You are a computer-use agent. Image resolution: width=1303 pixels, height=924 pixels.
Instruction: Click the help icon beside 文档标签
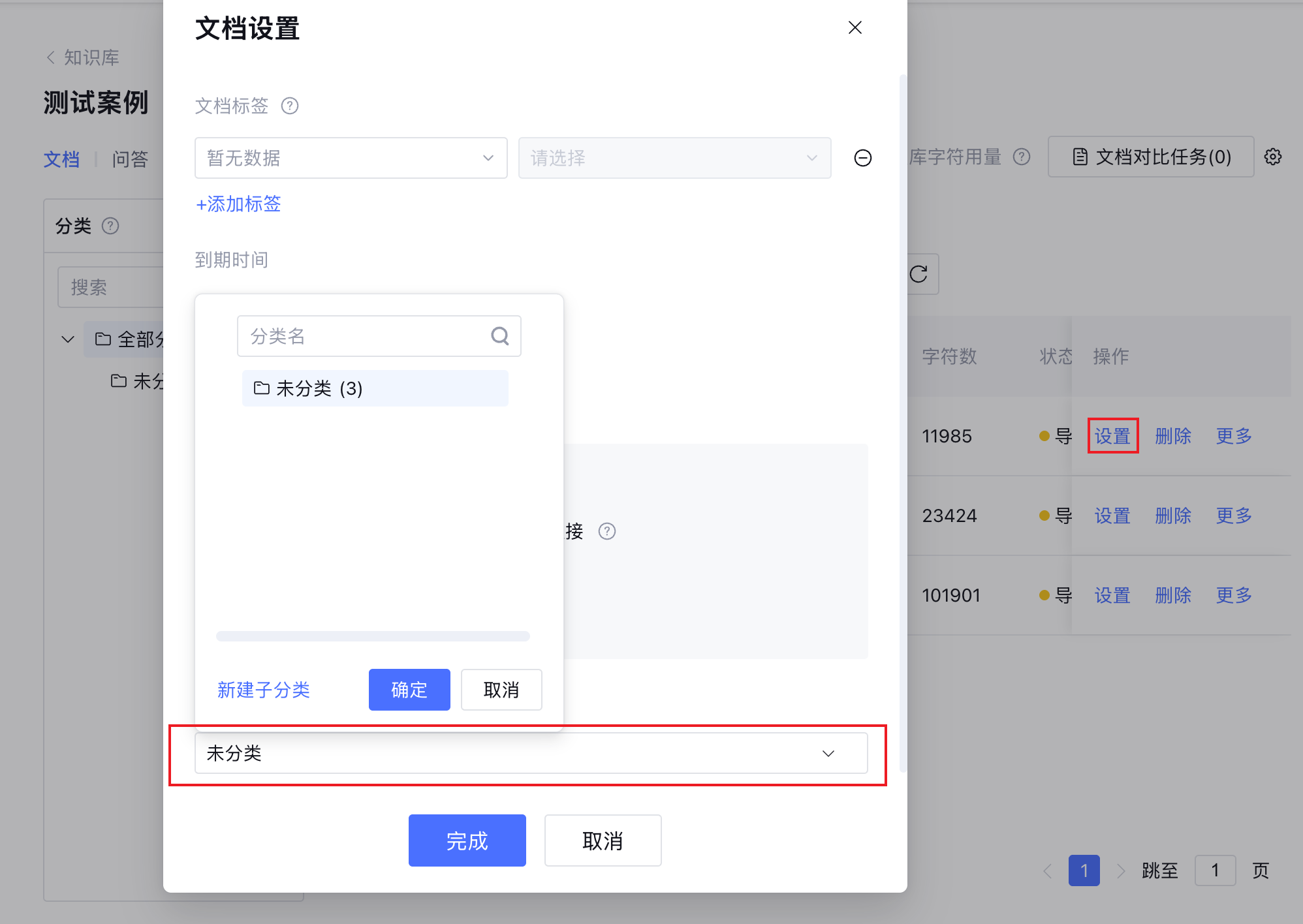tap(289, 106)
